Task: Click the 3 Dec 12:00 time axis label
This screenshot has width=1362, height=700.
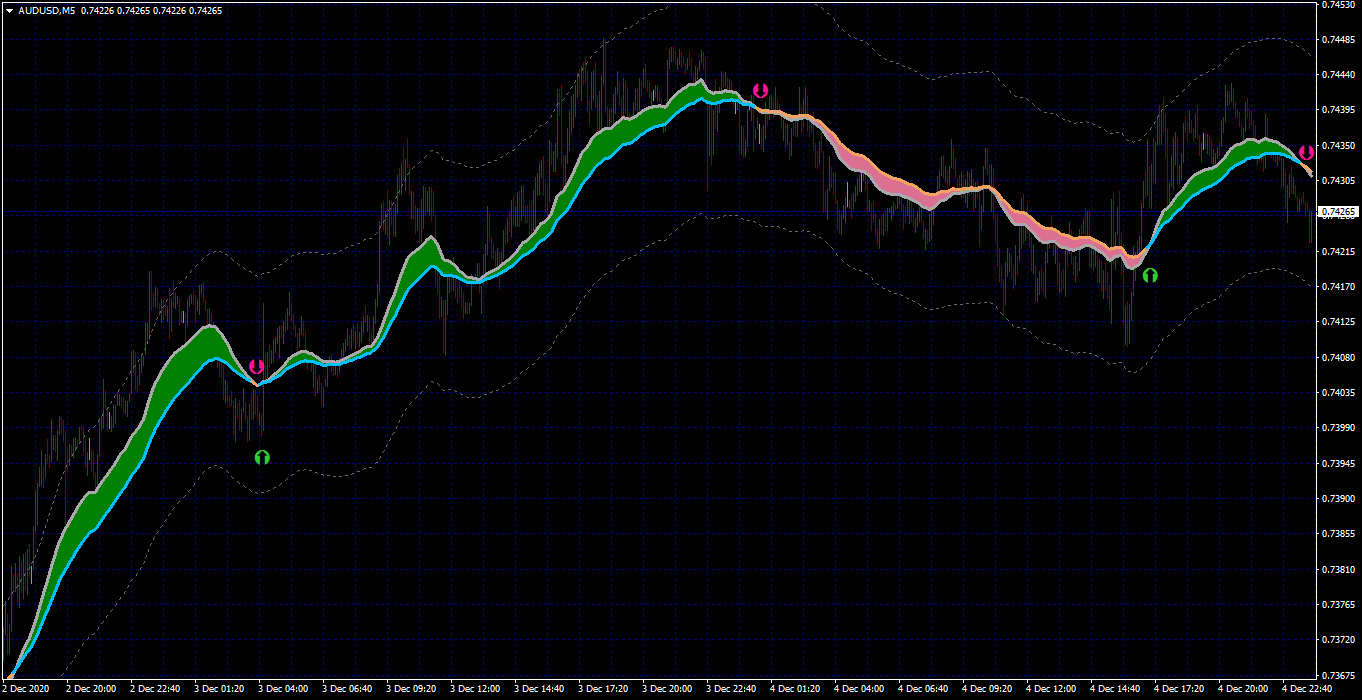Action: coord(476,689)
